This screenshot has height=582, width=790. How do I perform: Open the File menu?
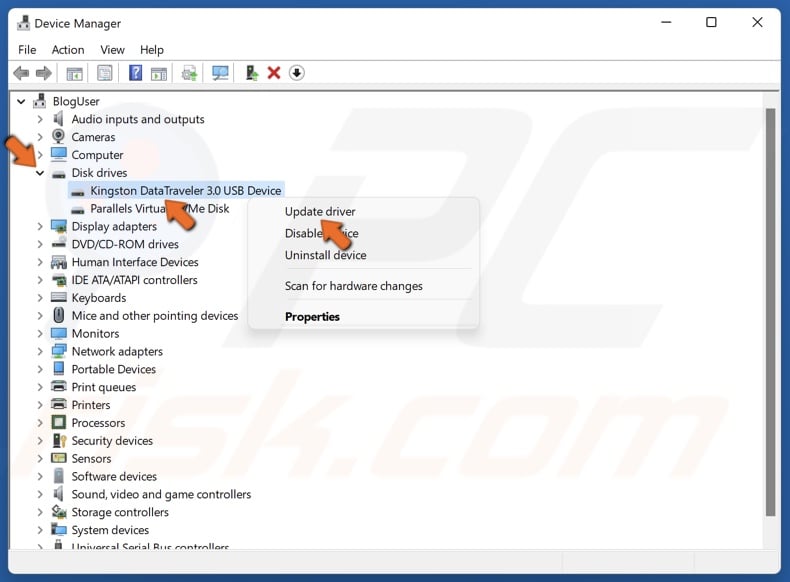27,50
